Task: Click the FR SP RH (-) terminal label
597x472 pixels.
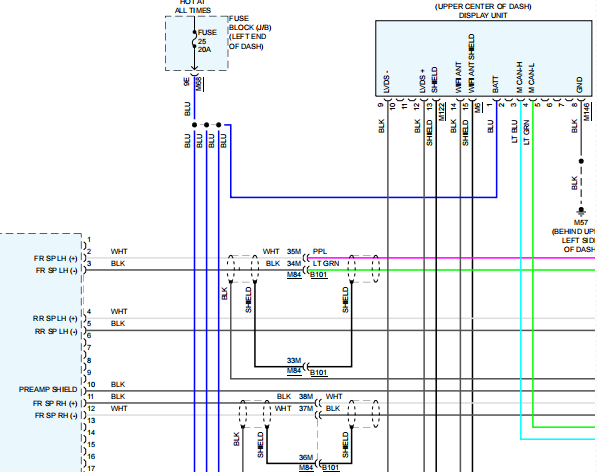Action: [x=56, y=416]
